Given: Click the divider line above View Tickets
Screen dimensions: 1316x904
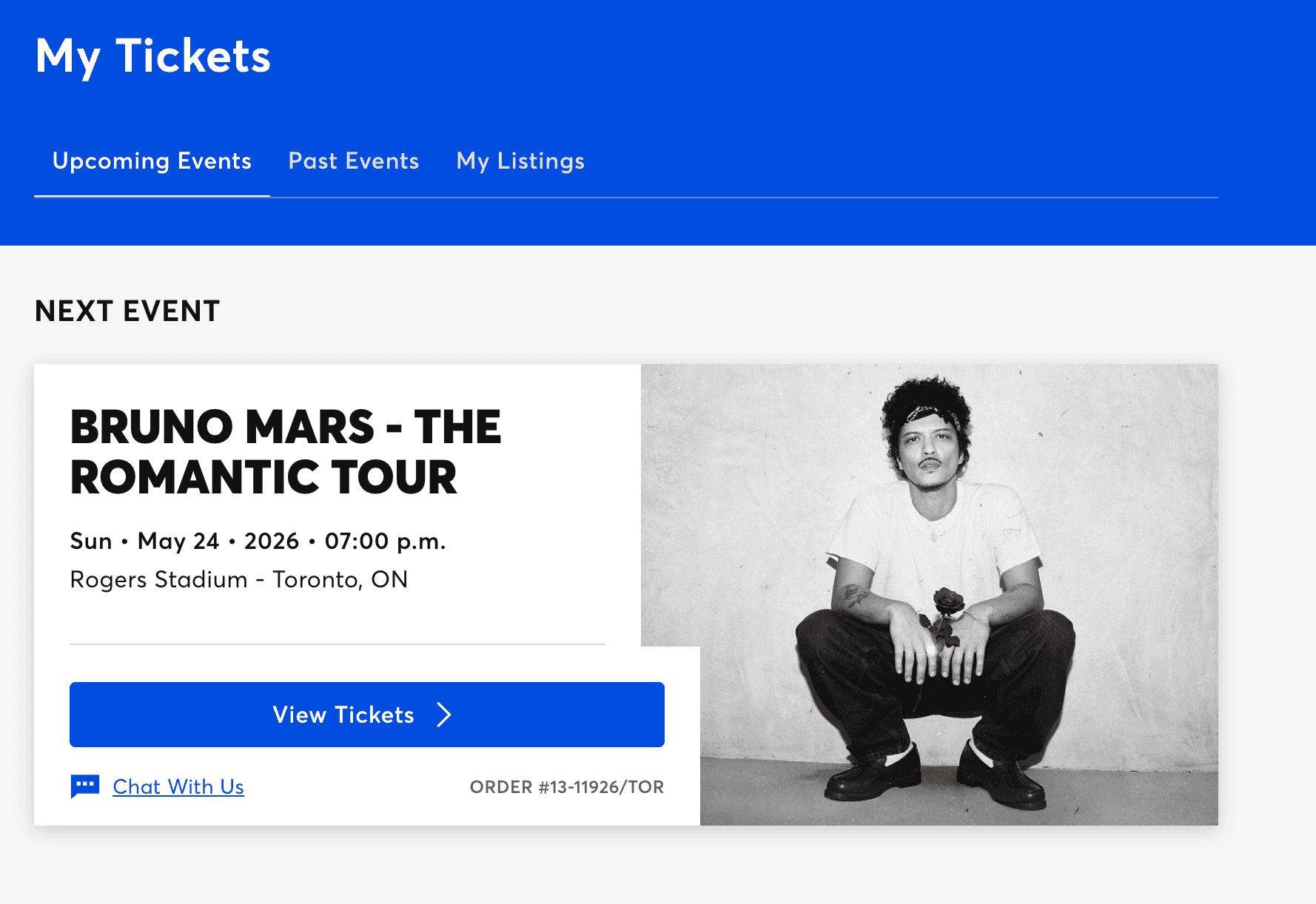Looking at the screenshot, I should [x=338, y=644].
